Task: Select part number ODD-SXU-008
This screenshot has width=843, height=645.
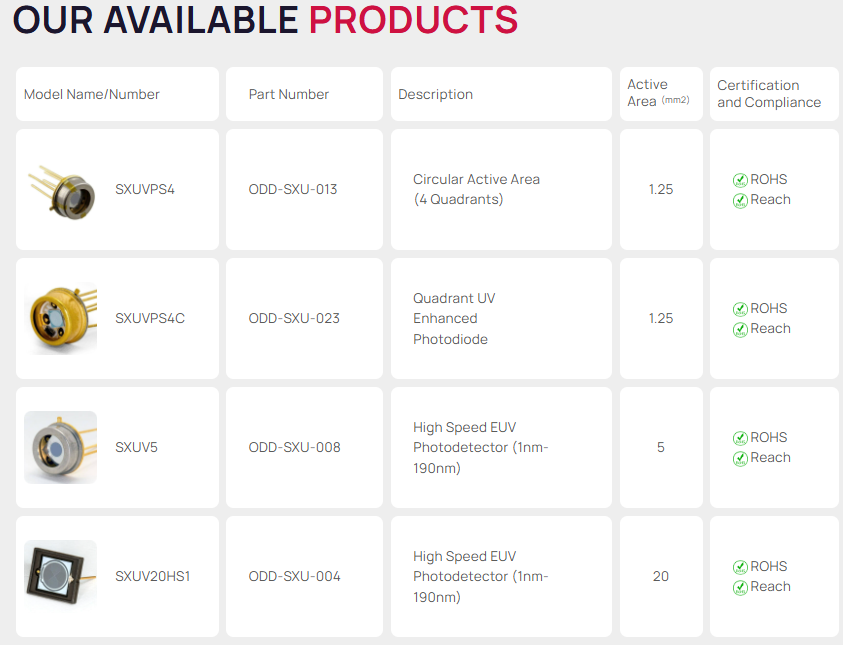Action: click(294, 447)
